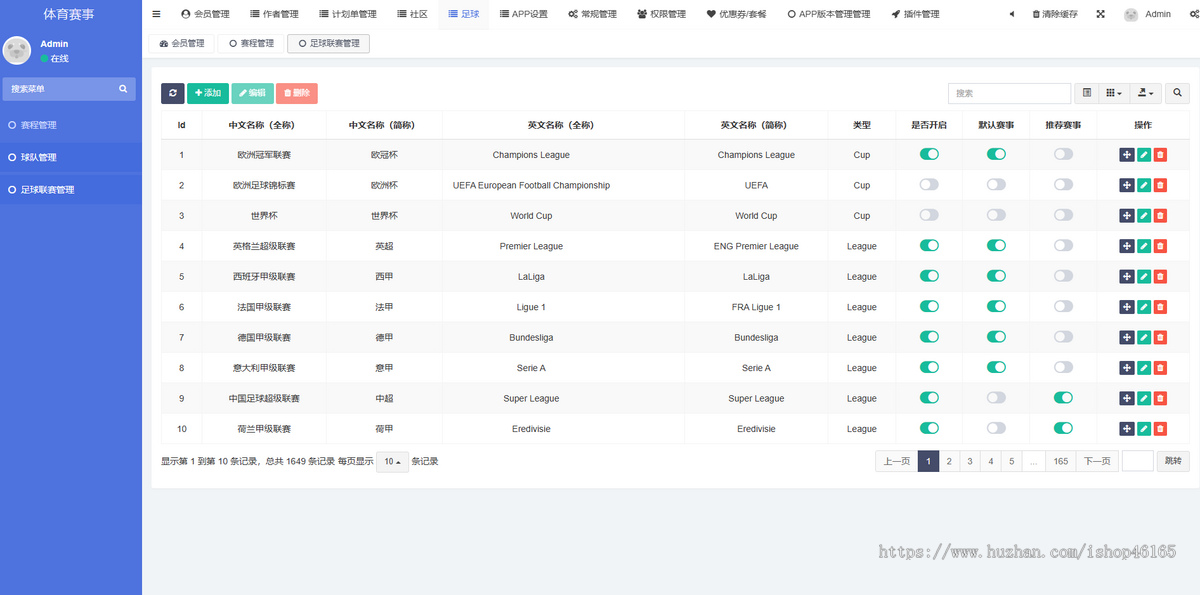Open the columns grid dropdown

[x=1114, y=93]
